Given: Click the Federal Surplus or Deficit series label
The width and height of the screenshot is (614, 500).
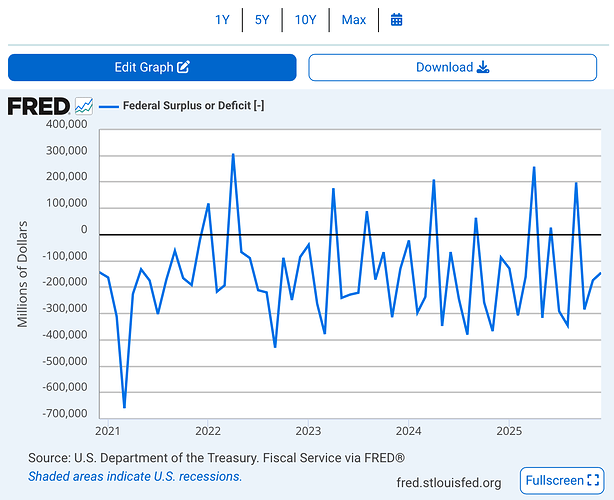Looking at the screenshot, I should click(193, 106).
